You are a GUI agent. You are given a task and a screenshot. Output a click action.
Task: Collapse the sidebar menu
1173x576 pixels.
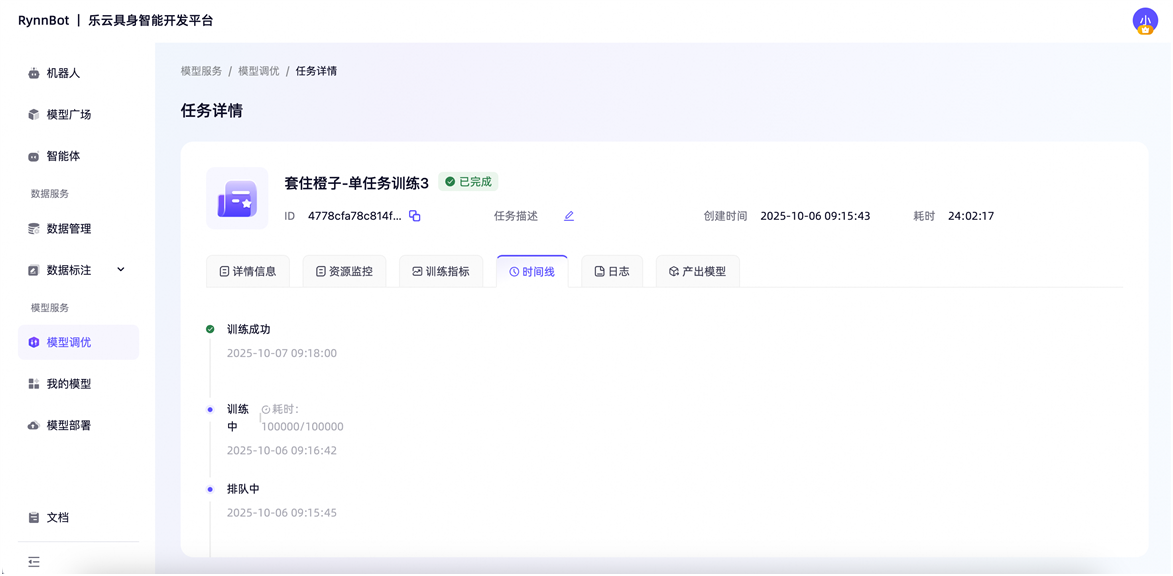point(34,561)
